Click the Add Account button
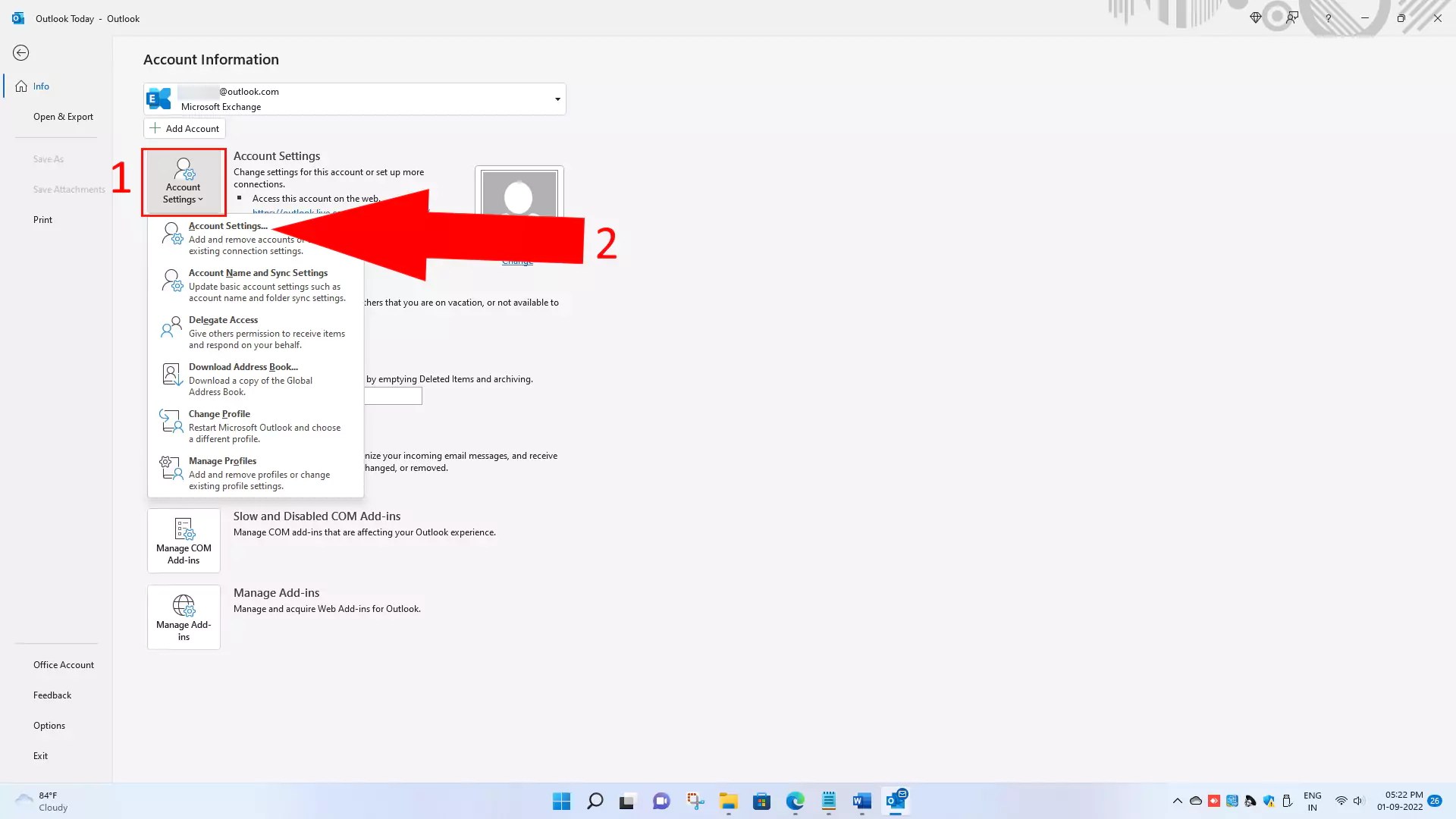Image resolution: width=1456 pixels, height=819 pixels. click(184, 127)
